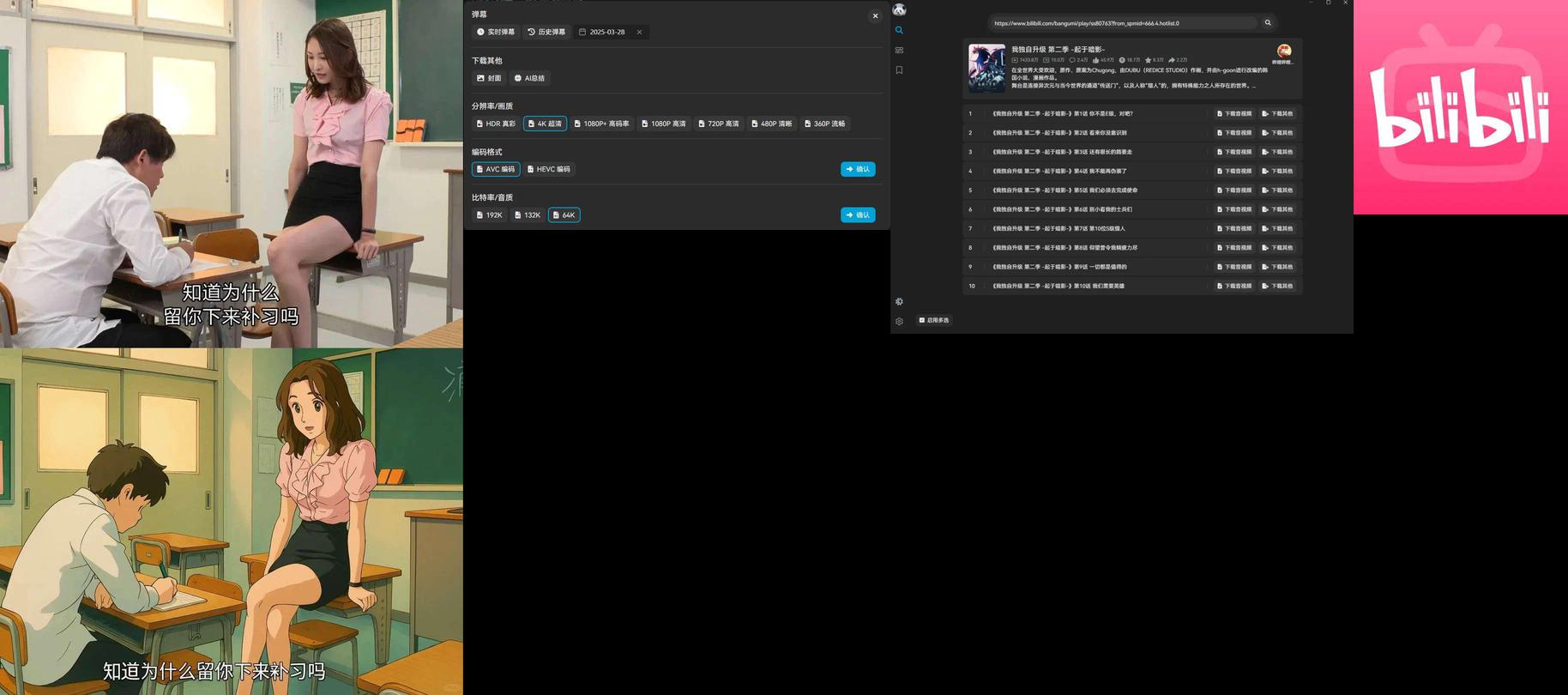Enable the 启用多选 multi-select checkbox
Image resolution: width=1568 pixels, height=695 pixels.
point(922,320)
